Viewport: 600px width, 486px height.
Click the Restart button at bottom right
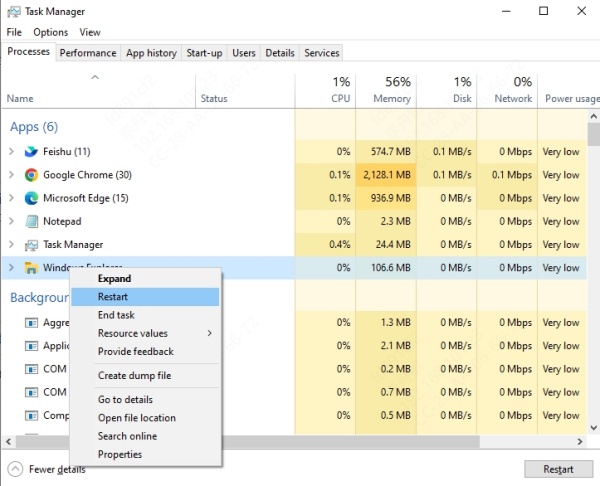pos(558,469)
